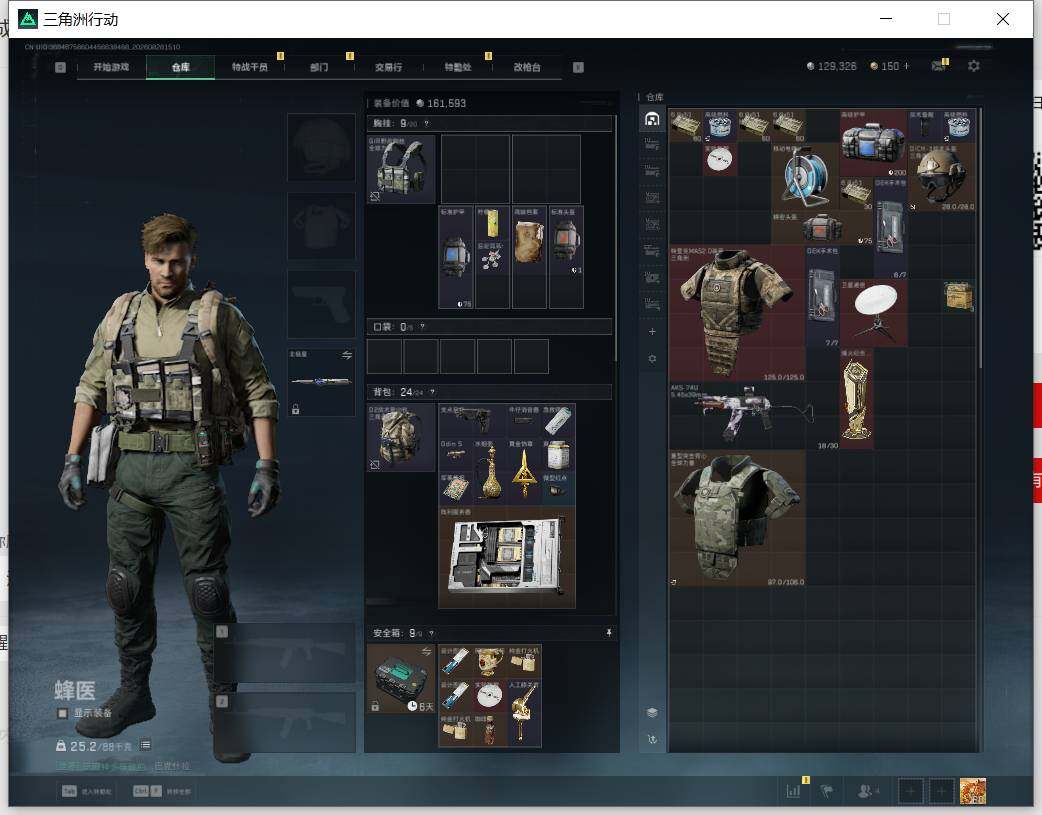Select the 仓库 tab
1042x815 pixels.
(180, 67)
